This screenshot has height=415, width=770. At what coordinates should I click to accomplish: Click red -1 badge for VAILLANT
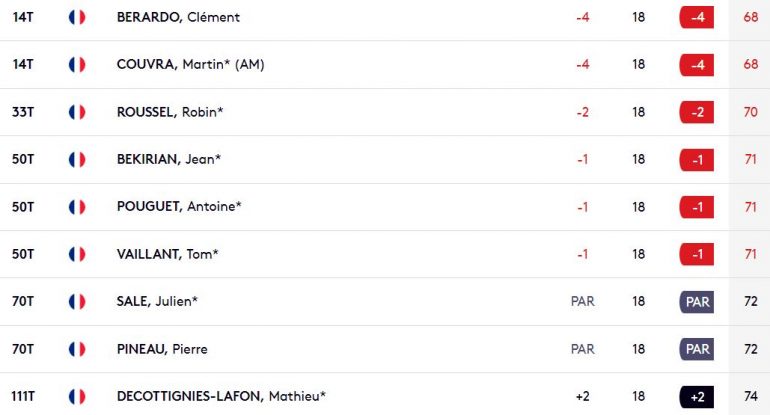[x=697, y=254]
